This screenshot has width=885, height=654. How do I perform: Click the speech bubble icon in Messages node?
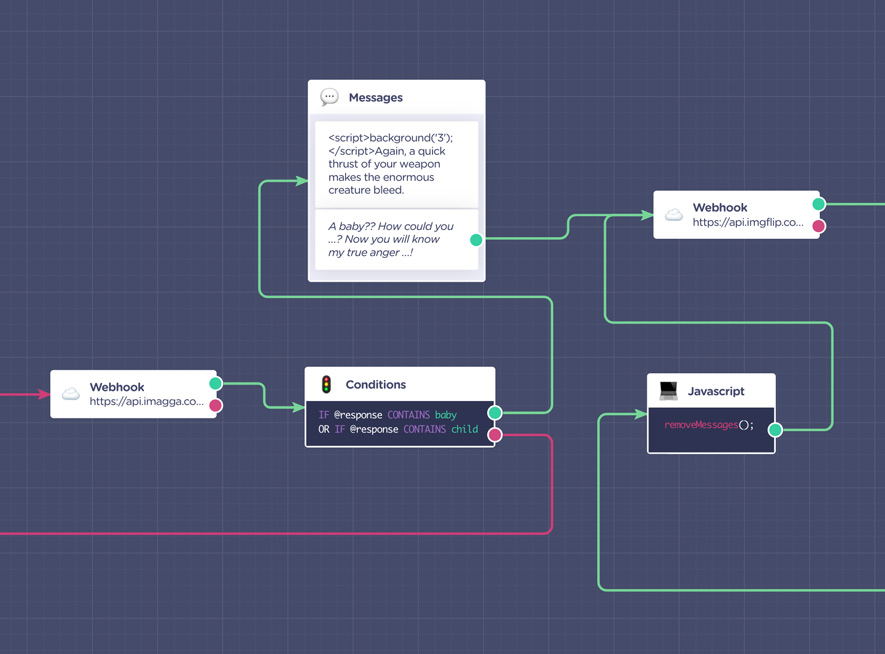point(329,97)
